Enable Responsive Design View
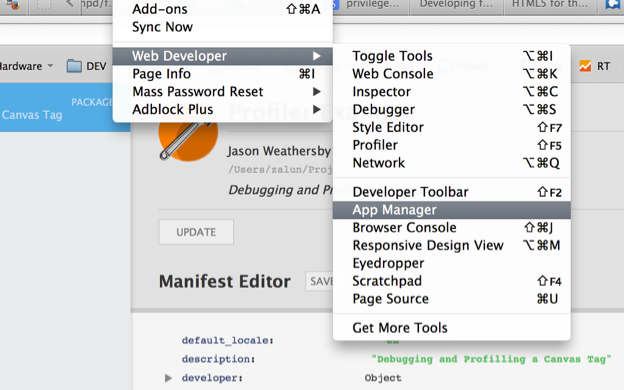Viewport: 624px width, 390px height. [x=452, y=245]
